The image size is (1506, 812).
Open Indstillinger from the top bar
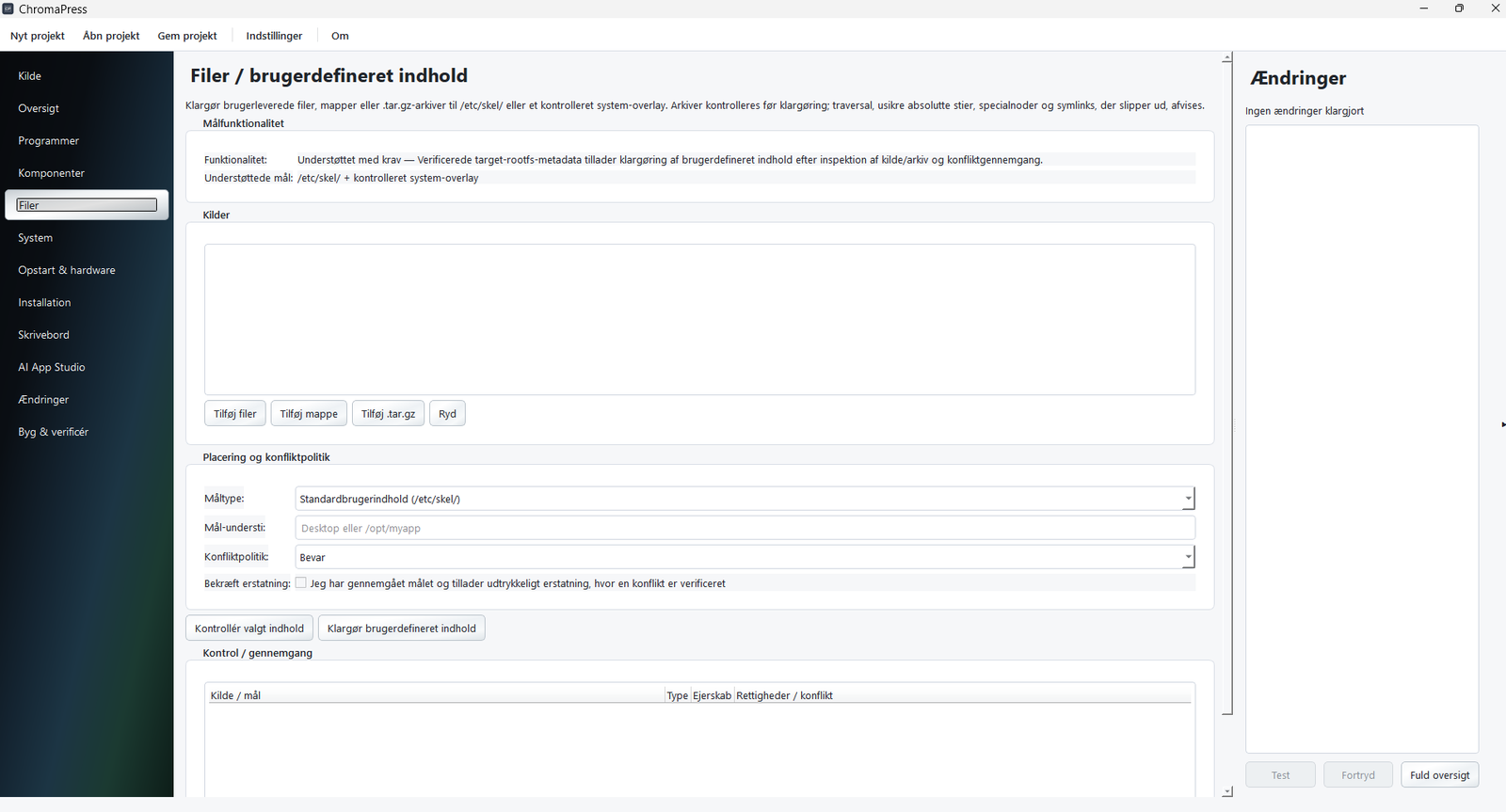pos(274,36)
